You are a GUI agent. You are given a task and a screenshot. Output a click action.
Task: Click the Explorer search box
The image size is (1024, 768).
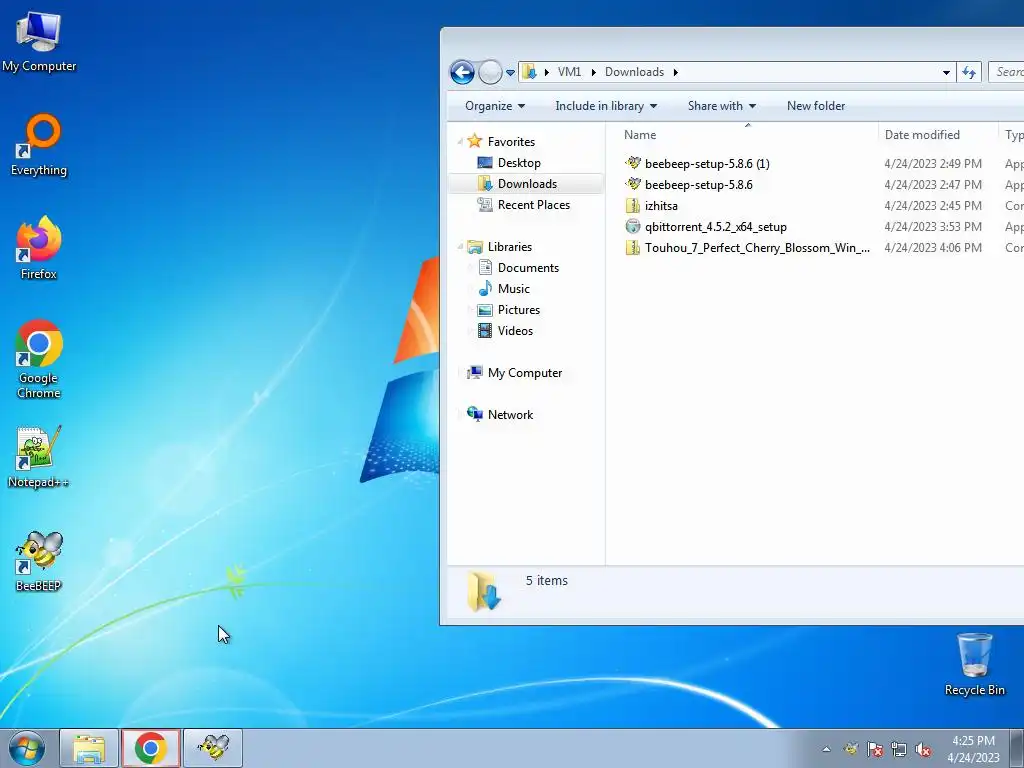coord(1006,72)
